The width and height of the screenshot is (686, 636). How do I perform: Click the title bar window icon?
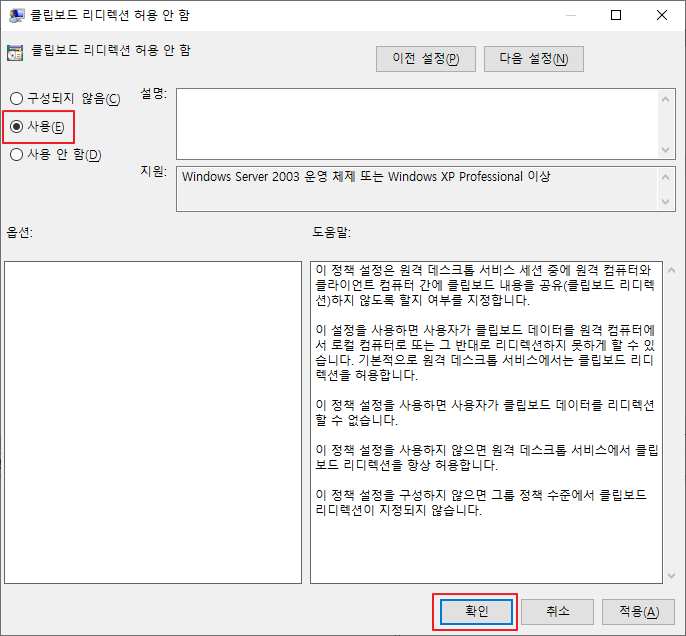[17, 15]
